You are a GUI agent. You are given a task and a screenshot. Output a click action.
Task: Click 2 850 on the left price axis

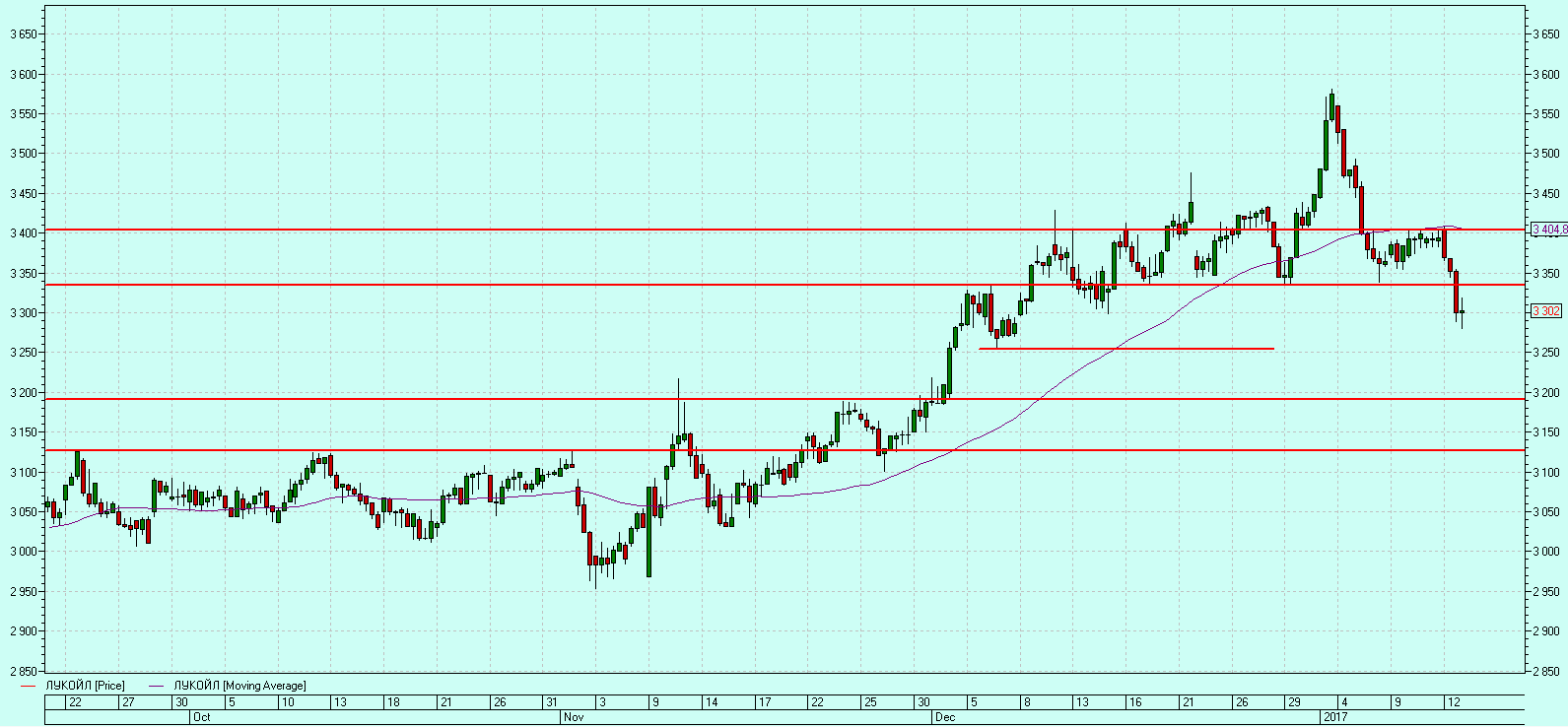point(22,671)
